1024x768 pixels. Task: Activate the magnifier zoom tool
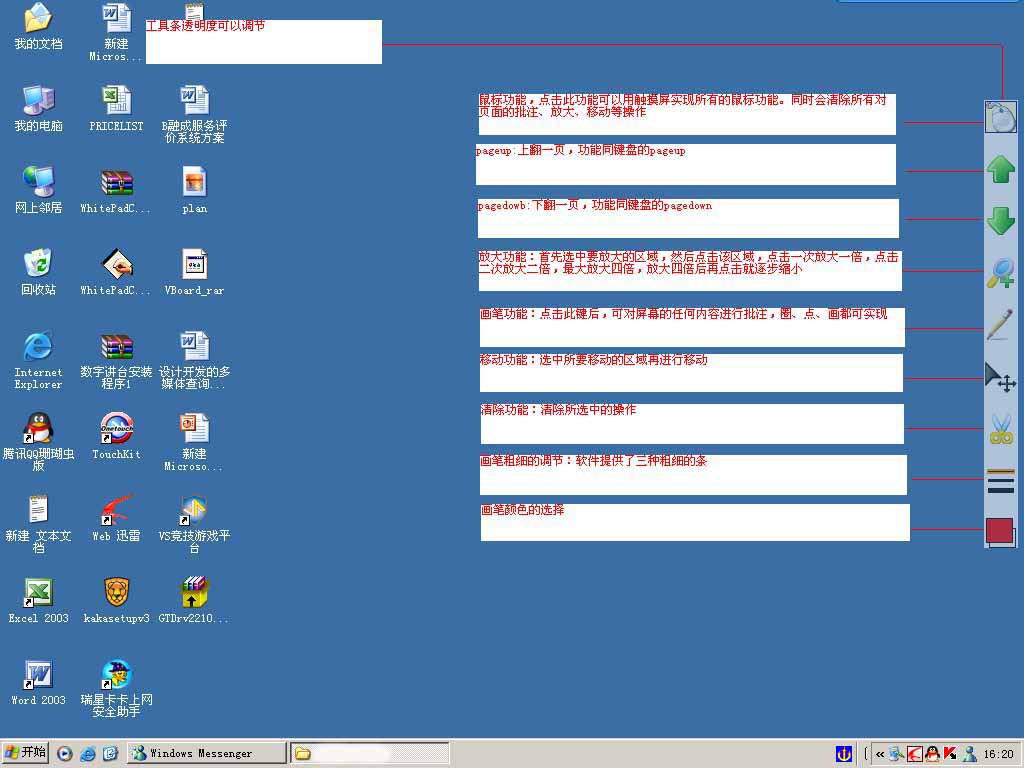(x=1000, y=273)
